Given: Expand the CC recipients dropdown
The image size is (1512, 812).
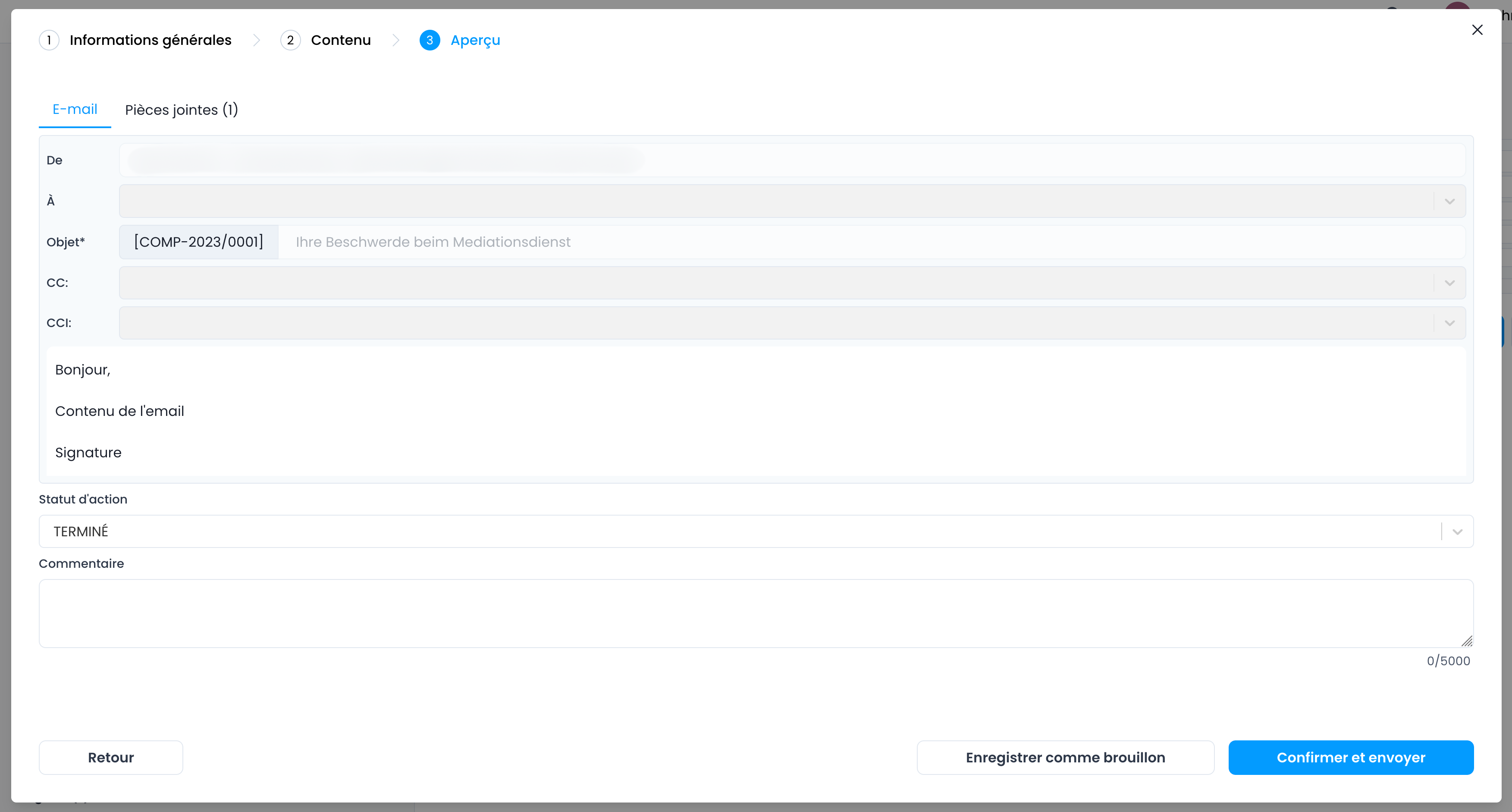Looking at the screenshot, I should pyautogui.click(x=1449, y=283).
